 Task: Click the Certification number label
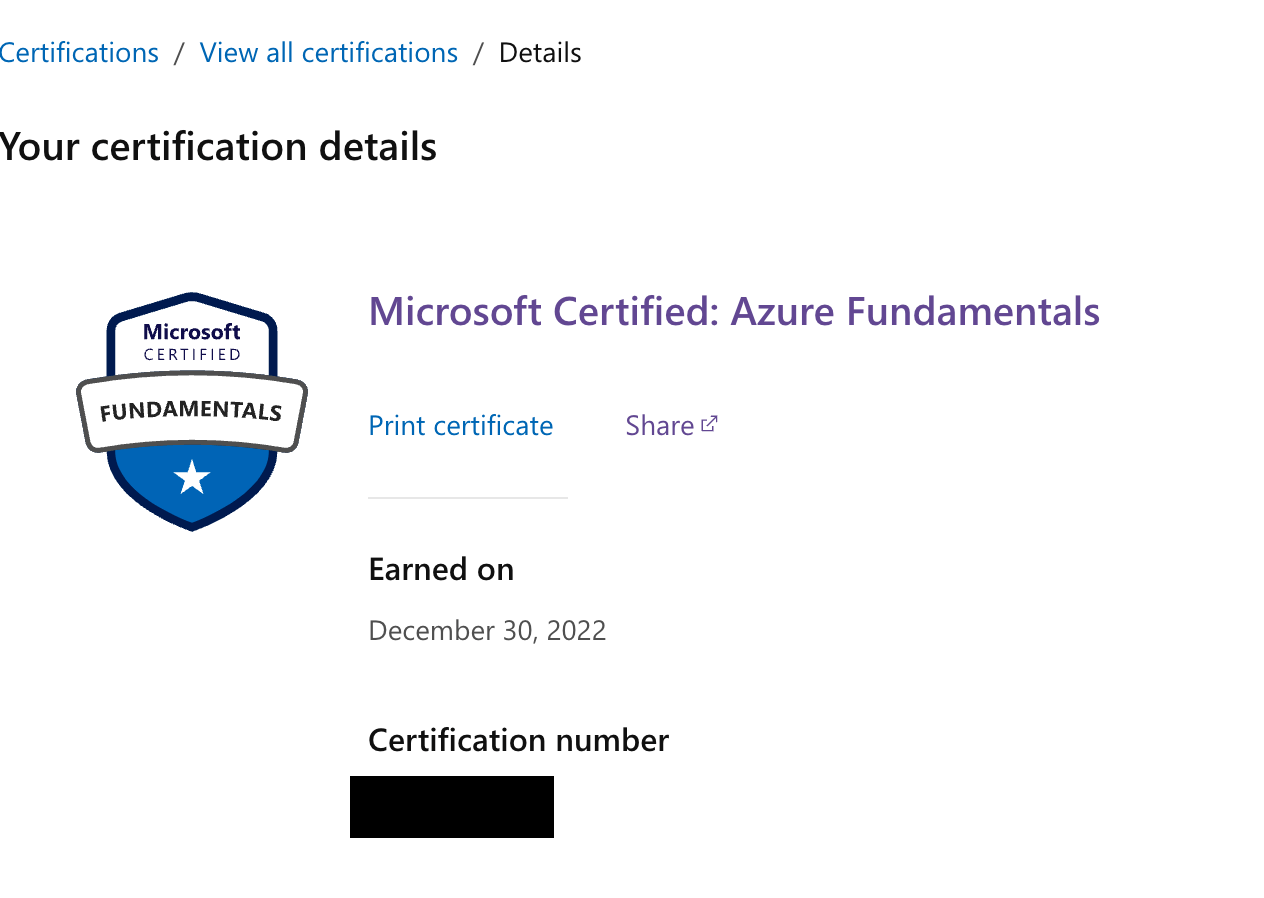518,740
